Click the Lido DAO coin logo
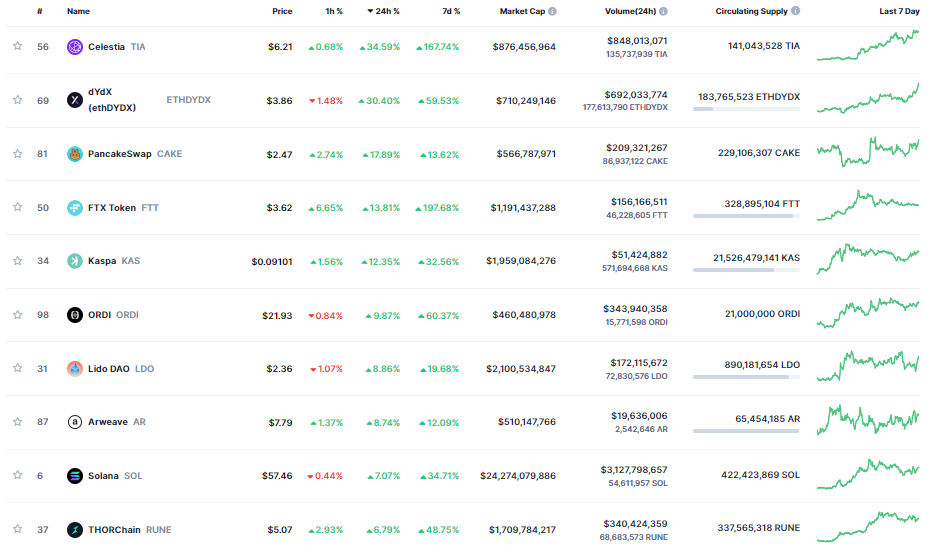The image size is (942, 552). (x=74, y=369)
